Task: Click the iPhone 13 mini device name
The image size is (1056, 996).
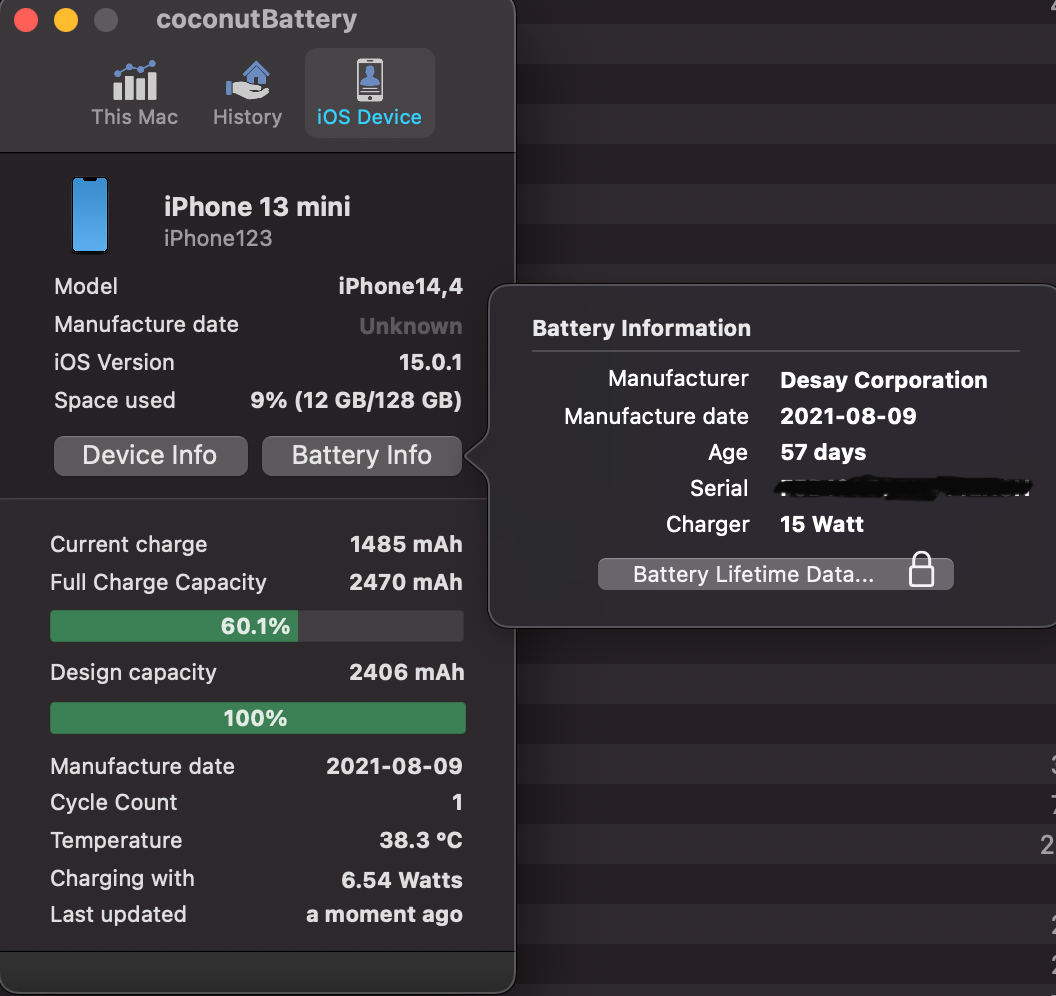Action: (x=257, y=207)
